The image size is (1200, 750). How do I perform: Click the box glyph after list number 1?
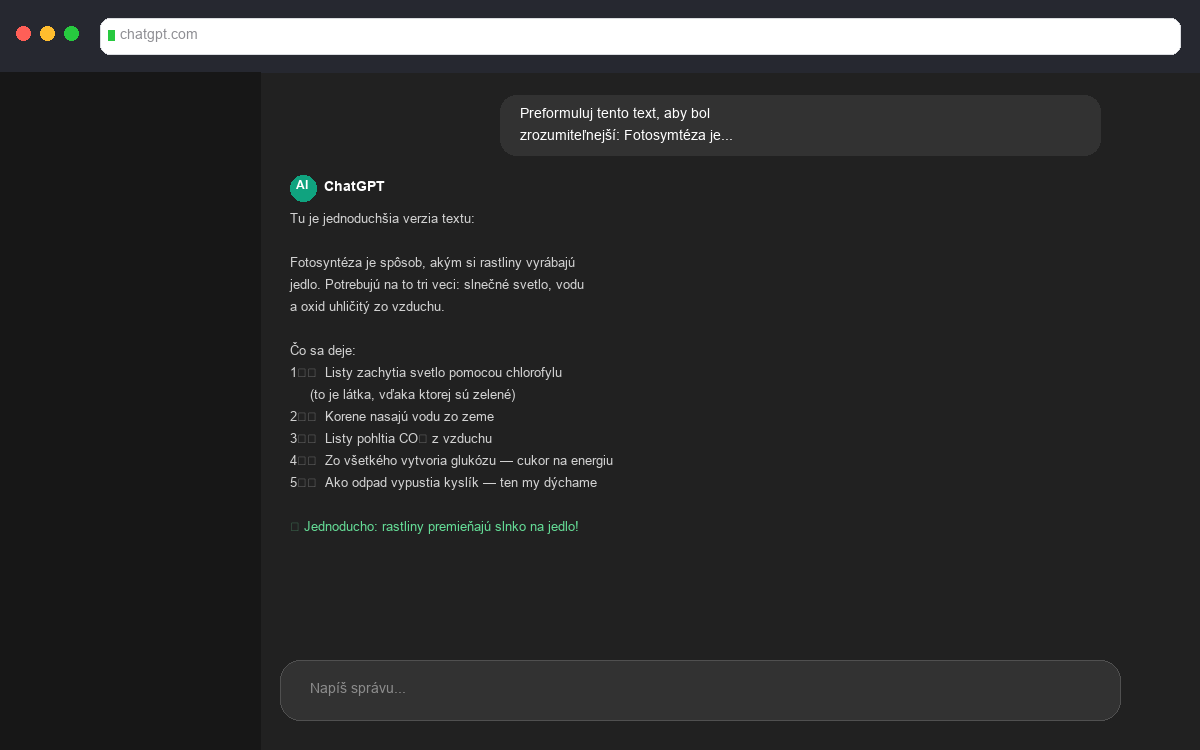[x=304, y=372]
